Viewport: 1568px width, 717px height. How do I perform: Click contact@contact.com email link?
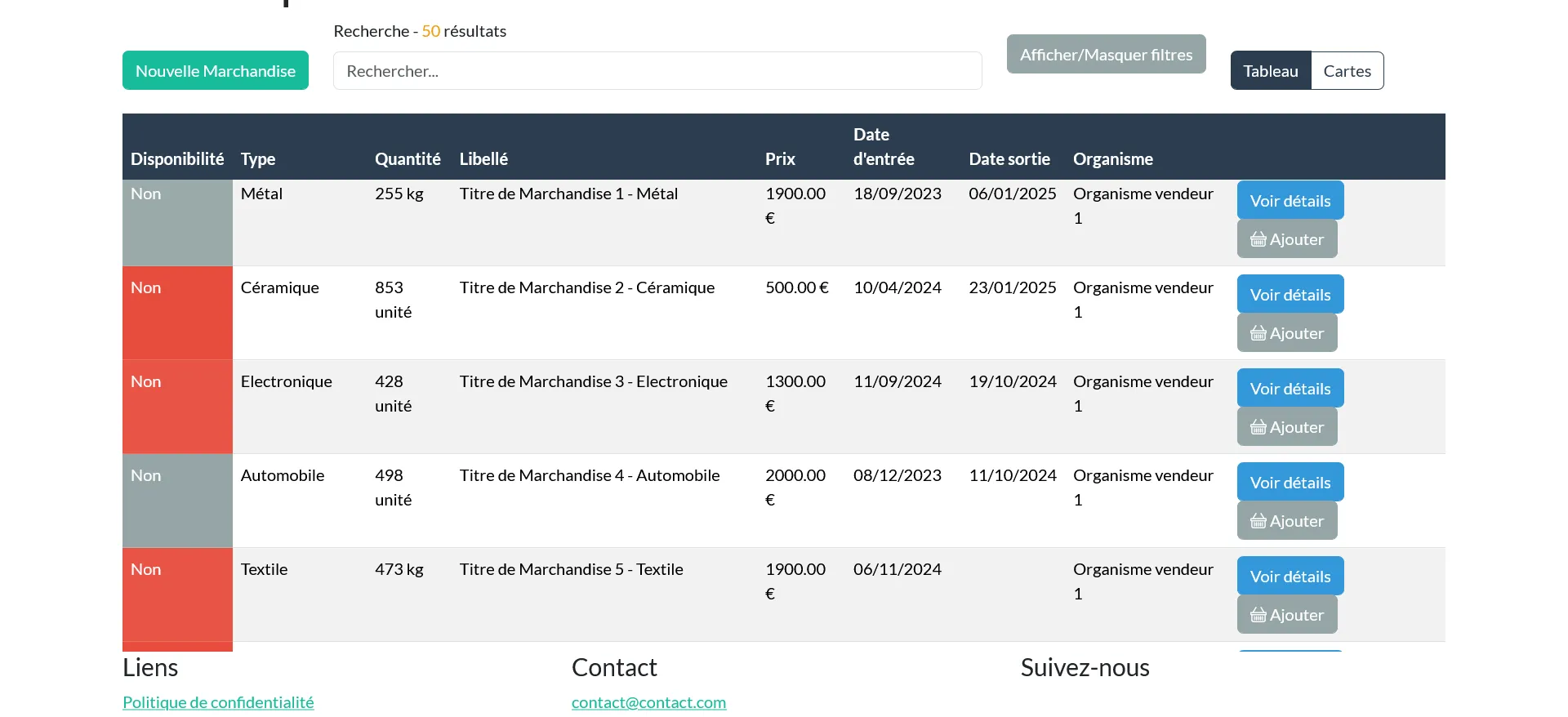coord(648,702)
